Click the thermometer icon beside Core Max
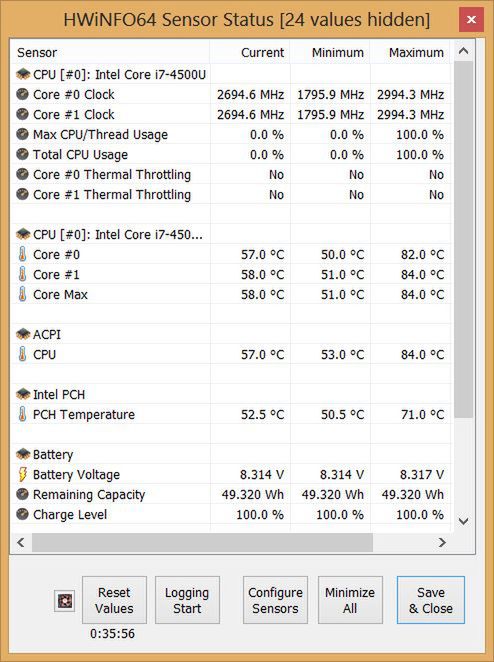This screenshot has width=494, height=662. click(22, 294)
